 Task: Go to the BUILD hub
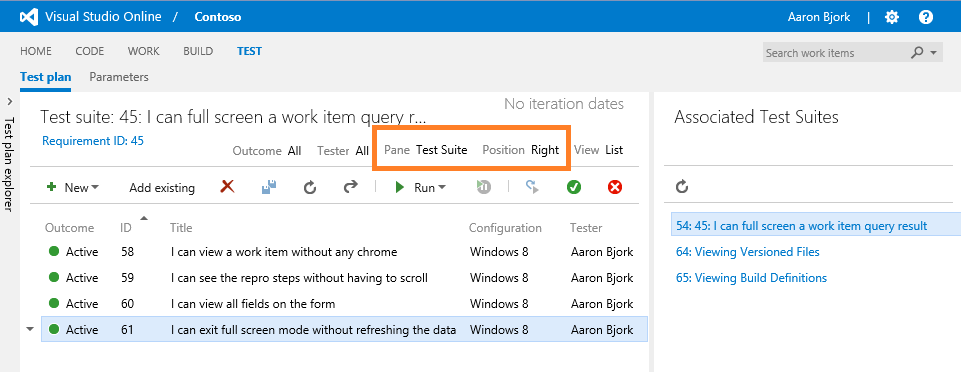(198, 51)
